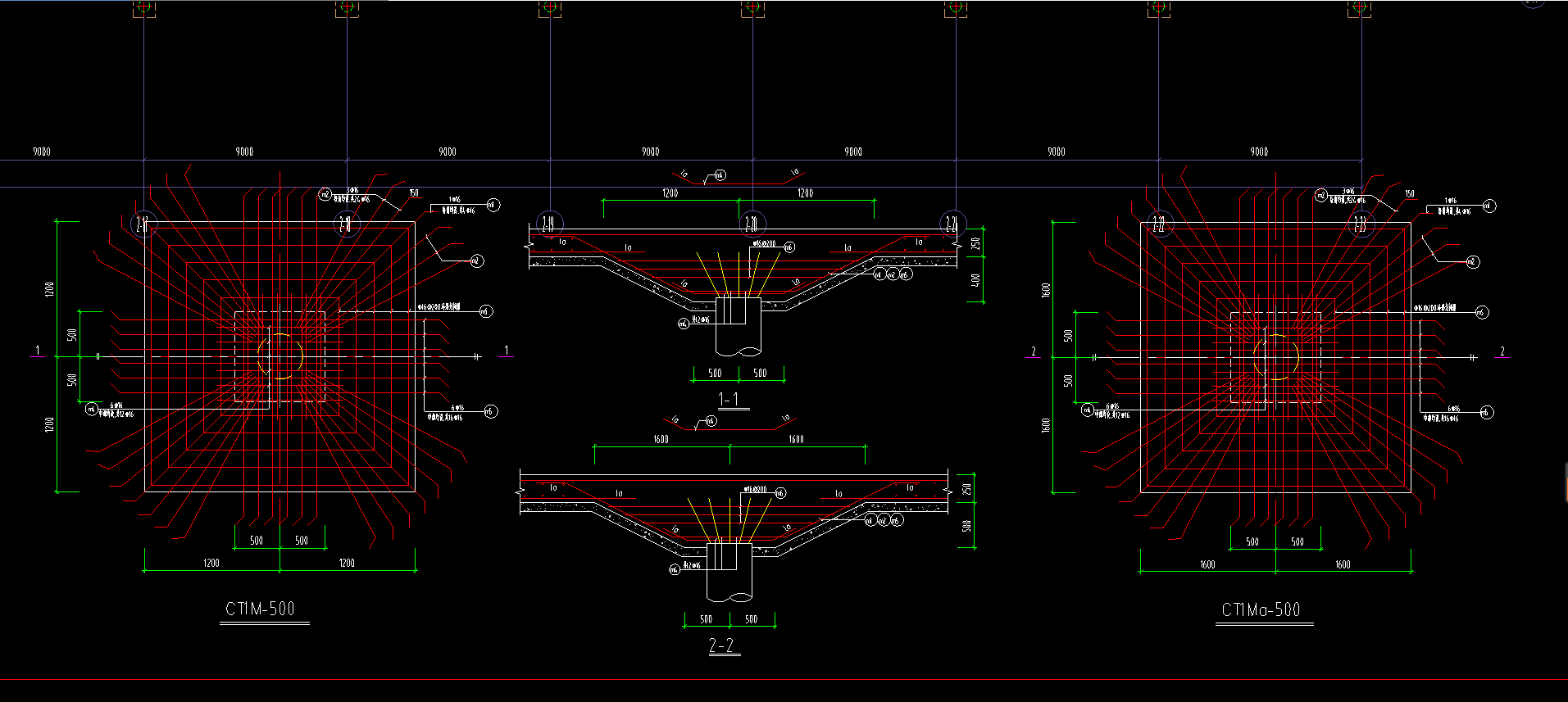
Task: Select axis bubble 2-21
Action: [x=954, y=223]
